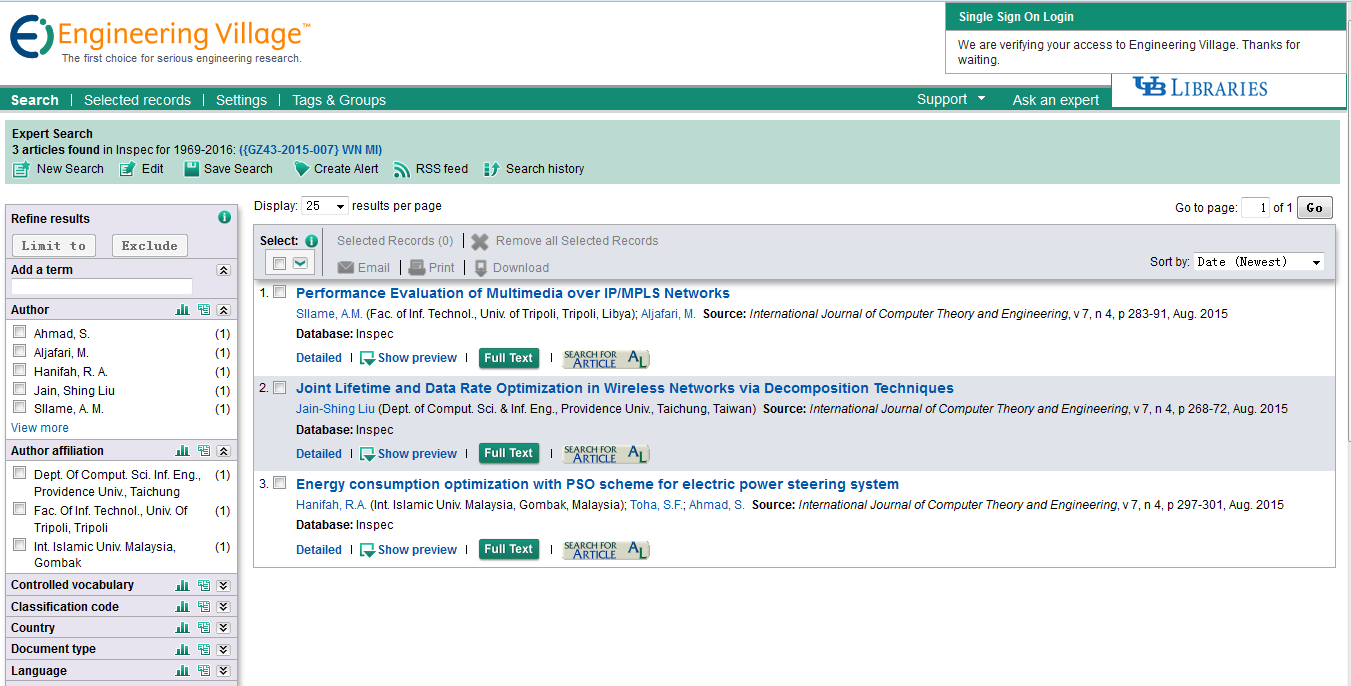Click the Go page button
The height and width of the screenshot is (686, 1351).
[1314, 208]
